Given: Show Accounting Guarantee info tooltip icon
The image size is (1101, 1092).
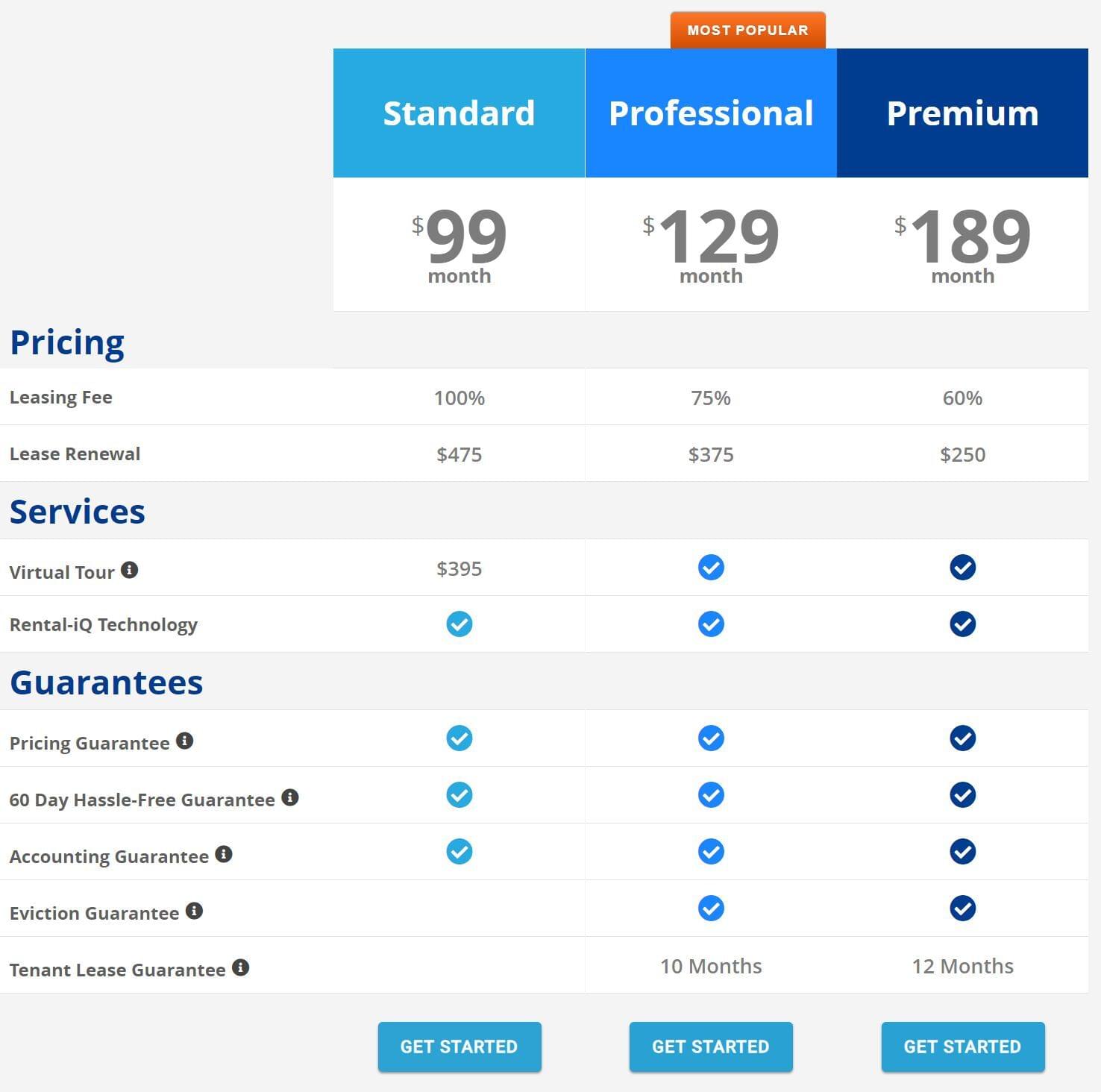Looking at the screenshot, I should click(224, 854).
